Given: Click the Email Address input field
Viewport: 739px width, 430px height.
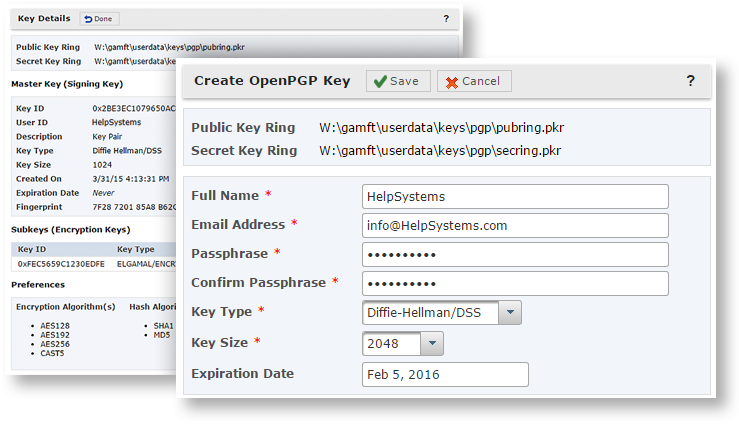Looking at the screenshot, I should click(x=515, y=225).
